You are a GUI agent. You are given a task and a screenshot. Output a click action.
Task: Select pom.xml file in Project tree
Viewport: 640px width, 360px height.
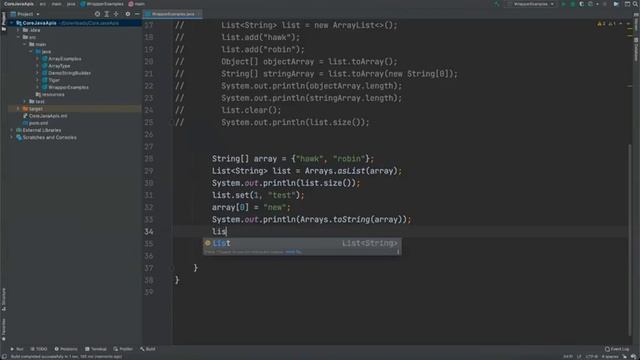(36, 123)
